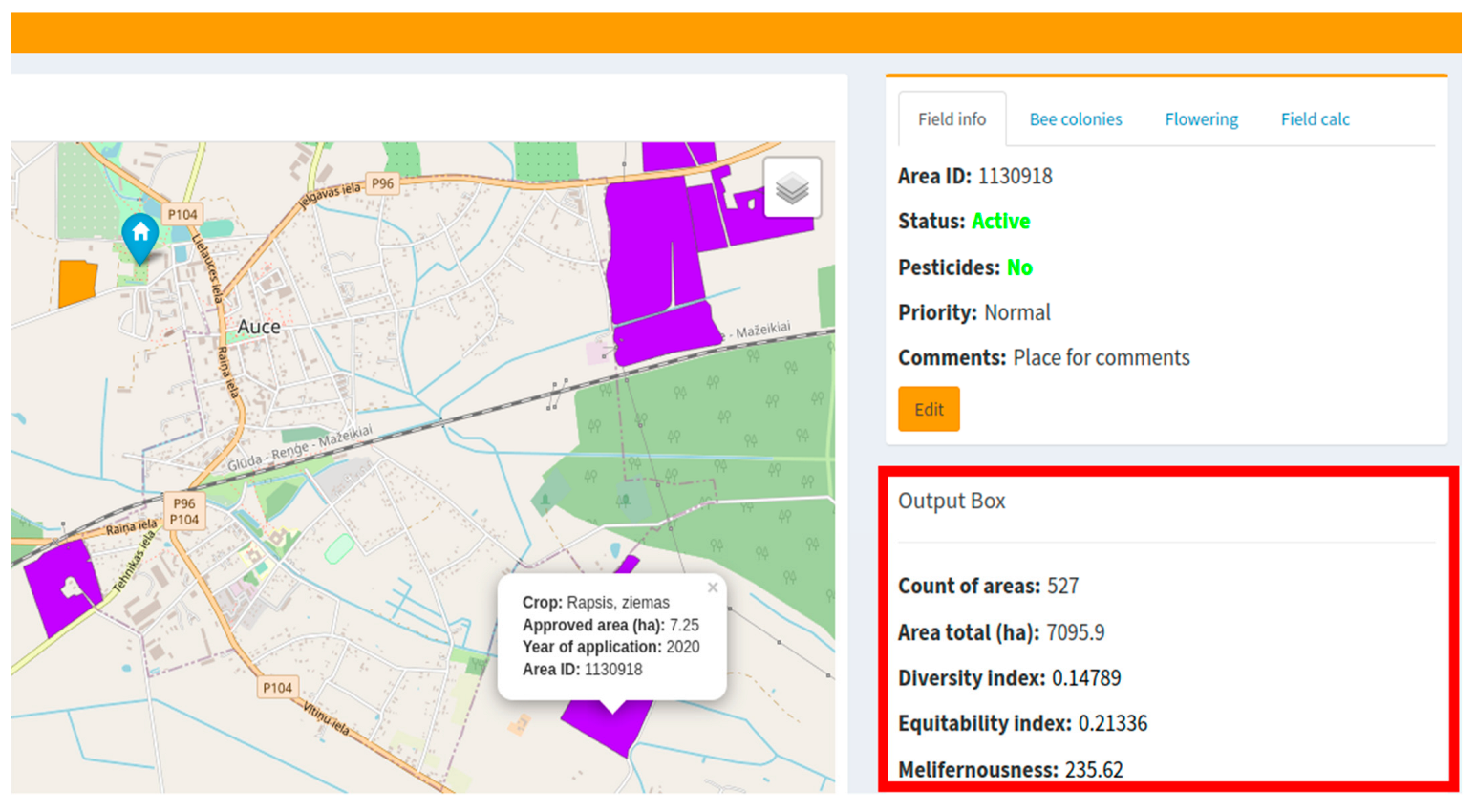The image size is (1476, 812).
Task: Click the P104 shield beside the home marker
Action: pos(182,215)
